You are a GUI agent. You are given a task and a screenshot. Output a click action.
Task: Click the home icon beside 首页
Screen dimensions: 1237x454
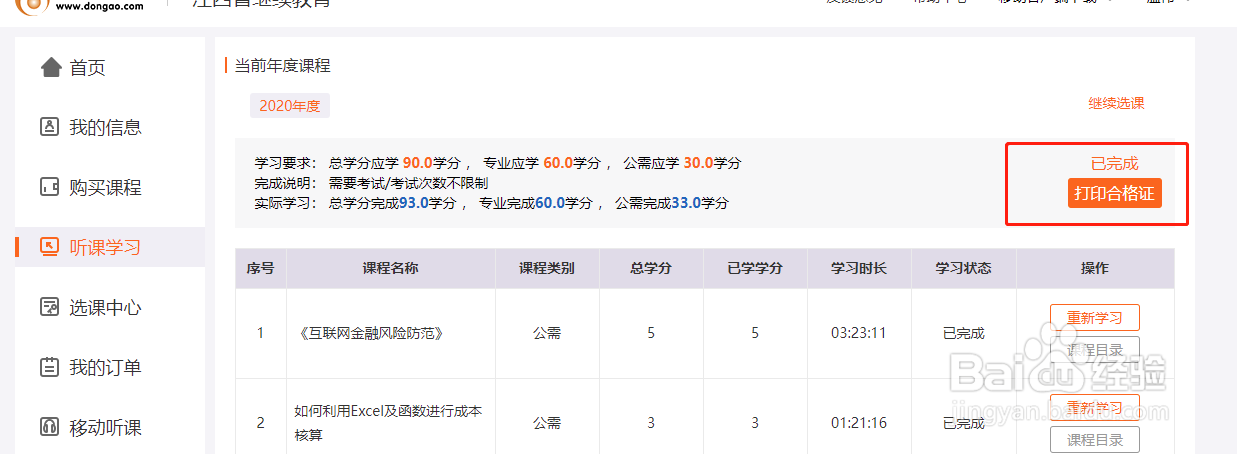click(50, 67)
